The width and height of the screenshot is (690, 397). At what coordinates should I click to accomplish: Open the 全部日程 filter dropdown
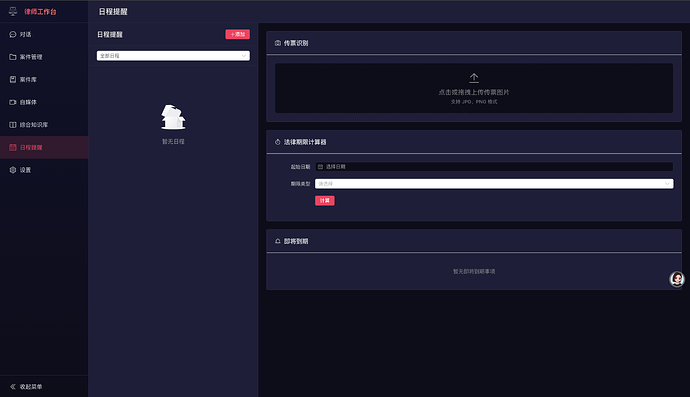pyautogui.click(x=173, y=56)
